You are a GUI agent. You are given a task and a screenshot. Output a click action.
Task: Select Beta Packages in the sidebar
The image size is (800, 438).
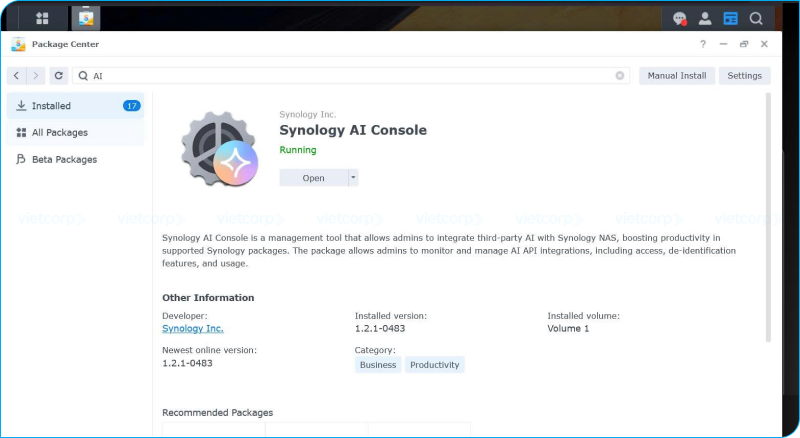[76, 159]
